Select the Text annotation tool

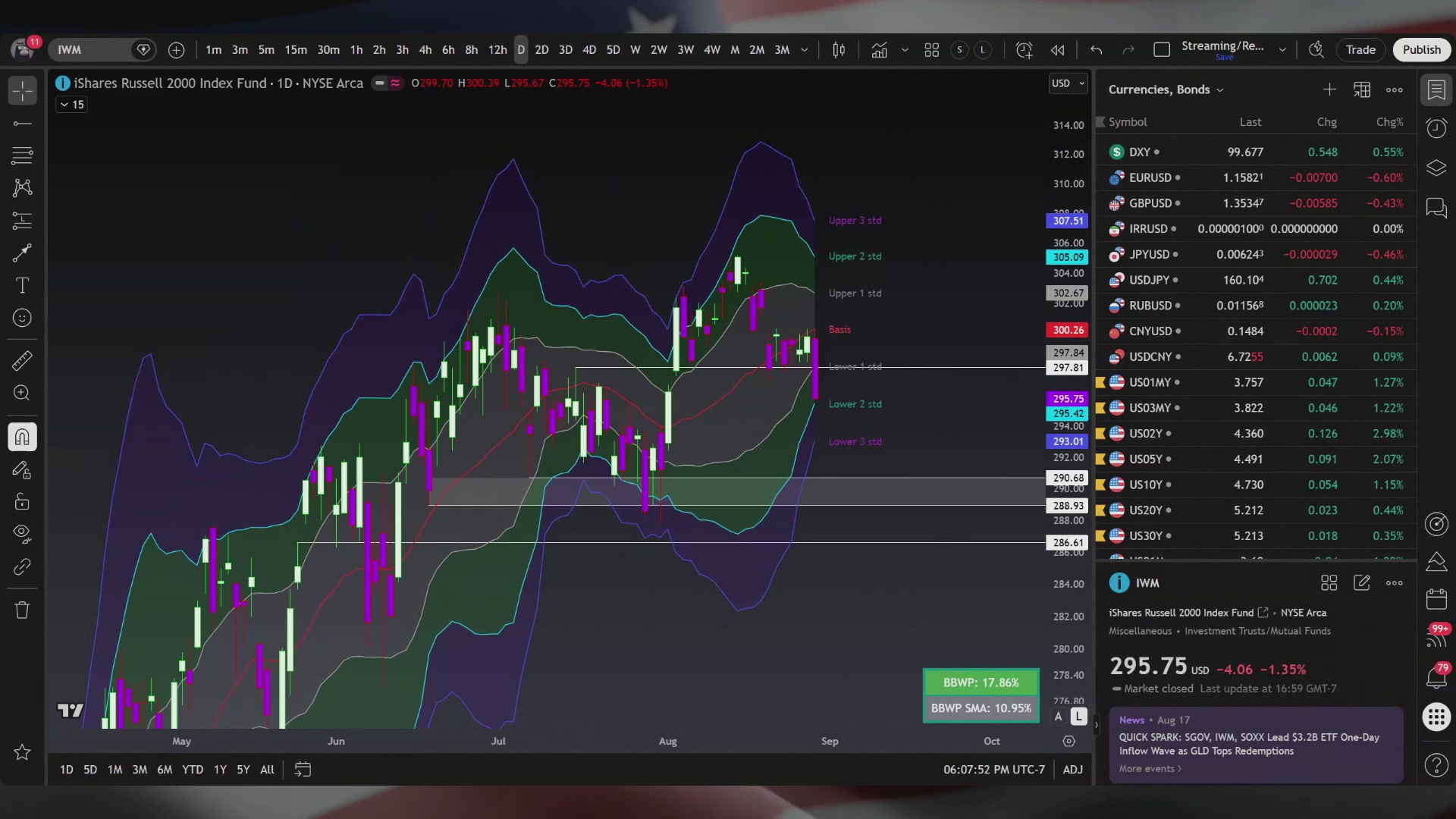click(x=22, y=286)
